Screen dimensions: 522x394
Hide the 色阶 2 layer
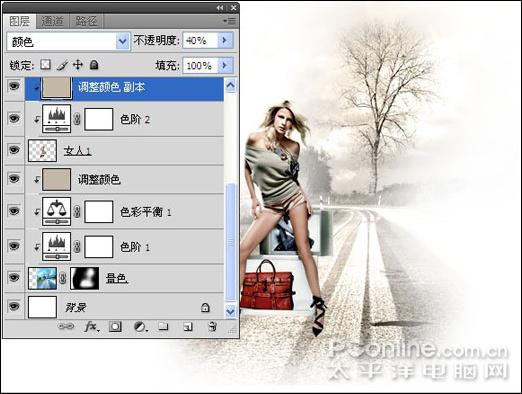(14, 118)
